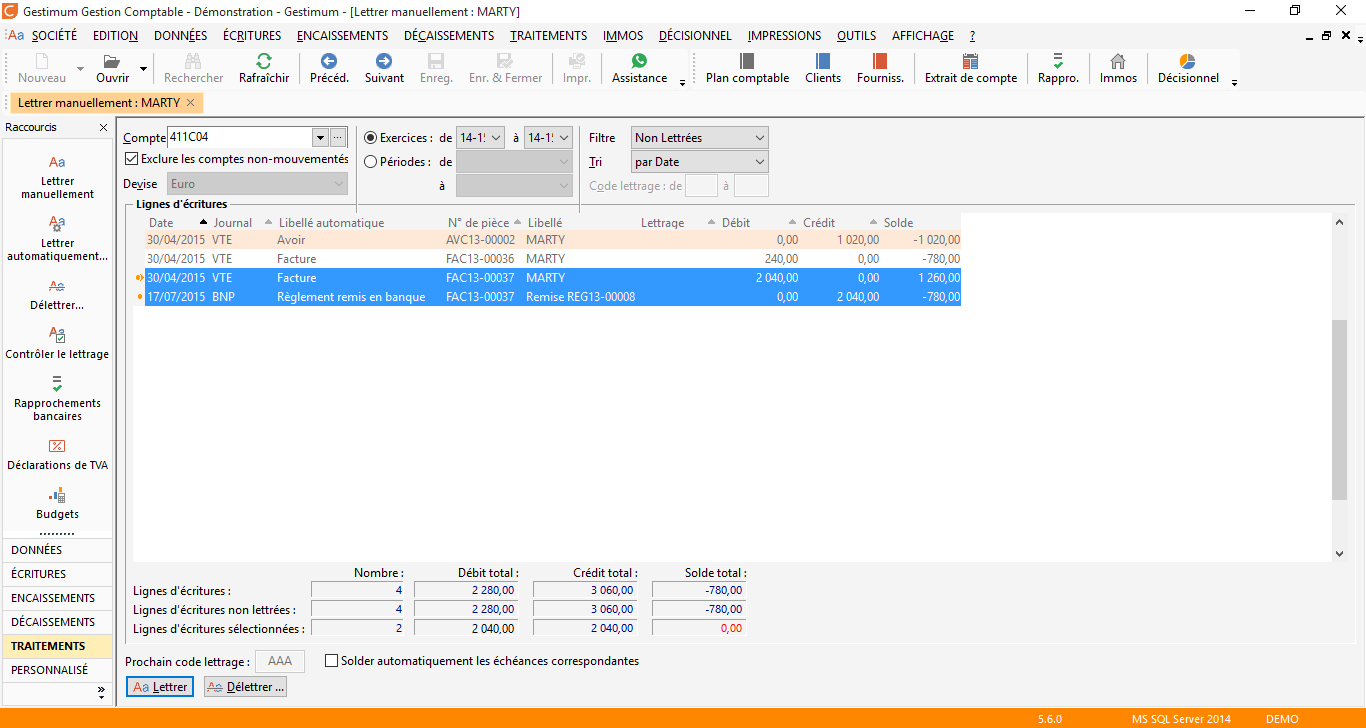
Task: Select the Facture FAC13-00036 row
Action: click(553, 259)
